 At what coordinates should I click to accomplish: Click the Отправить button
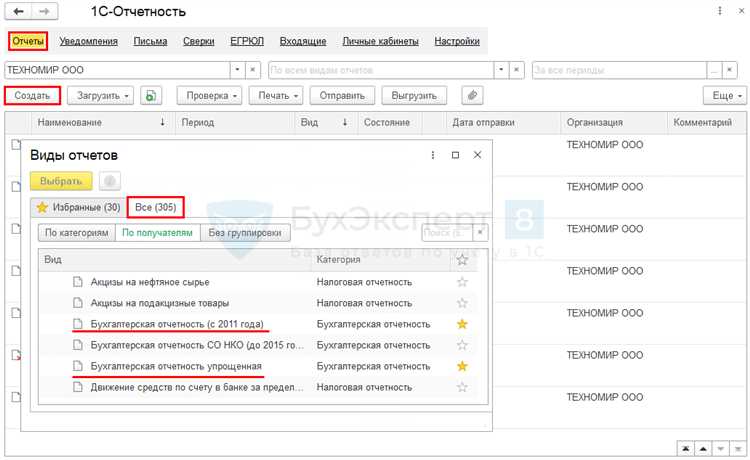pos(342,96)
